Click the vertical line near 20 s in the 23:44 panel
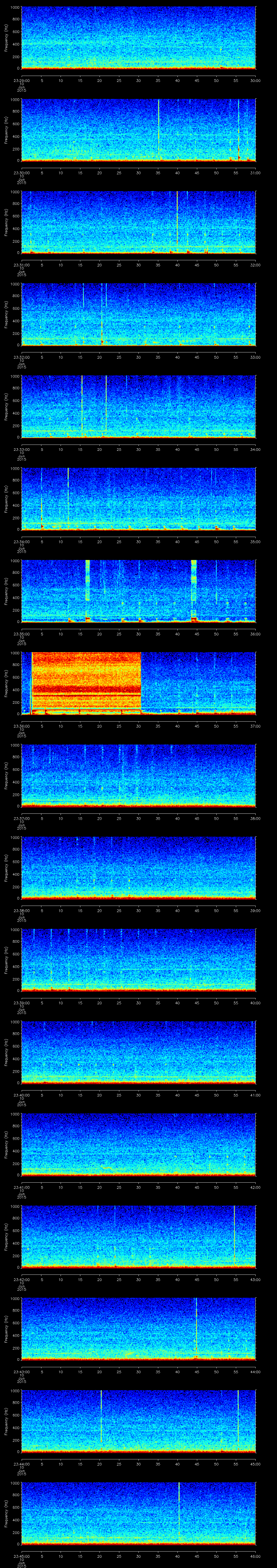Viewport: 277px width, 1568px height. (101, 1416)
